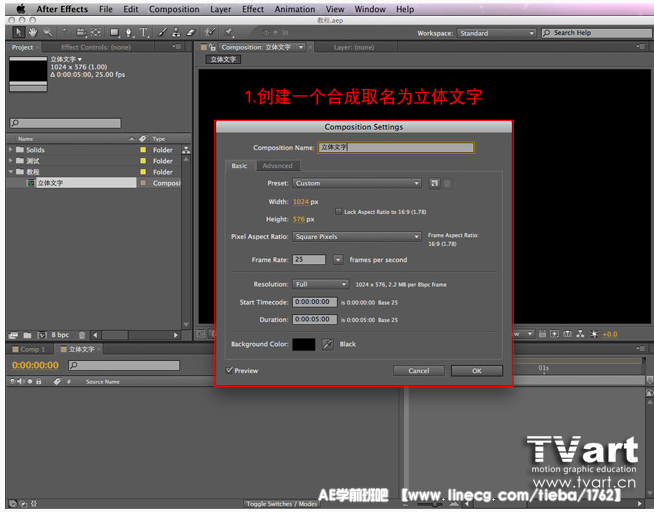Switch to Advanced tab in dialog
The width and height of the screenshot is (654, 512).
(277, 166)
